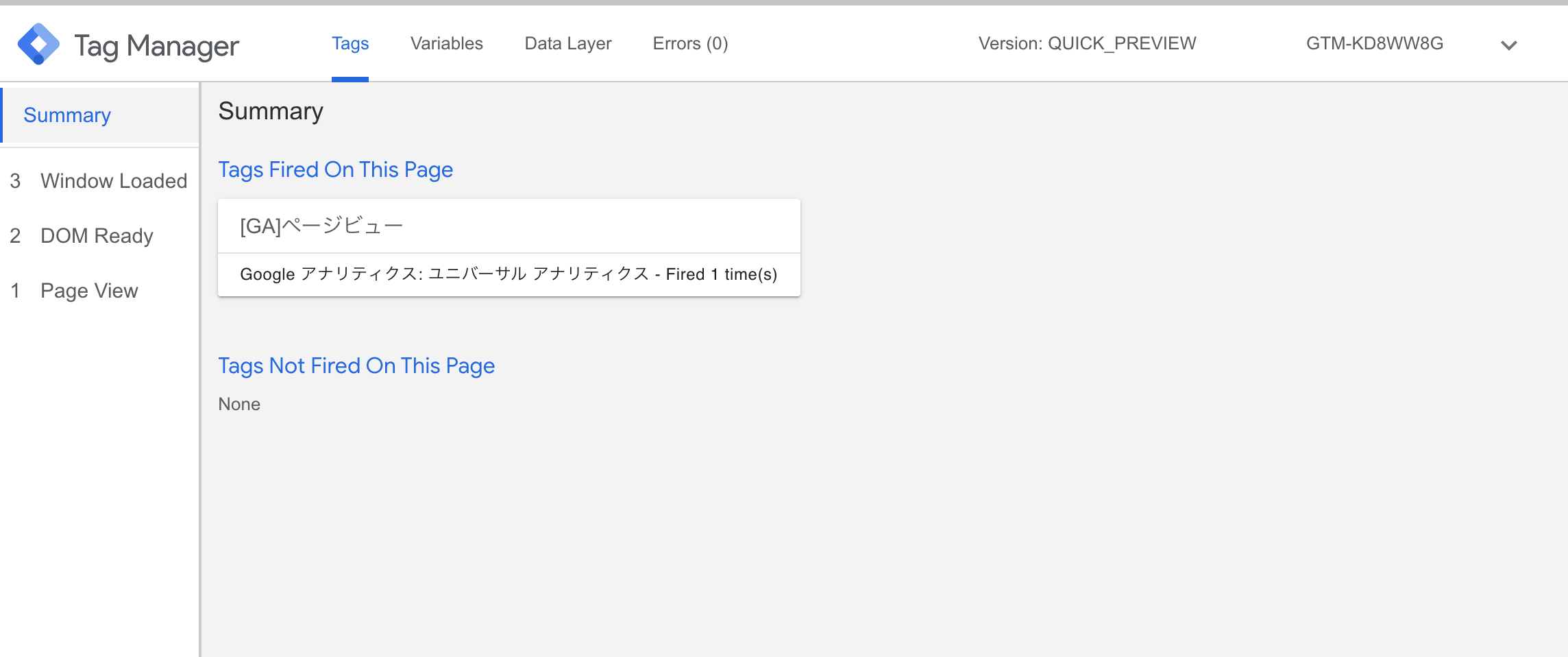Click the Version: QUICK_PREVIEW label
Image resolution: width=1568 pixels, height=657 pixels.
pyautogui.click(x=1087, y=43)
